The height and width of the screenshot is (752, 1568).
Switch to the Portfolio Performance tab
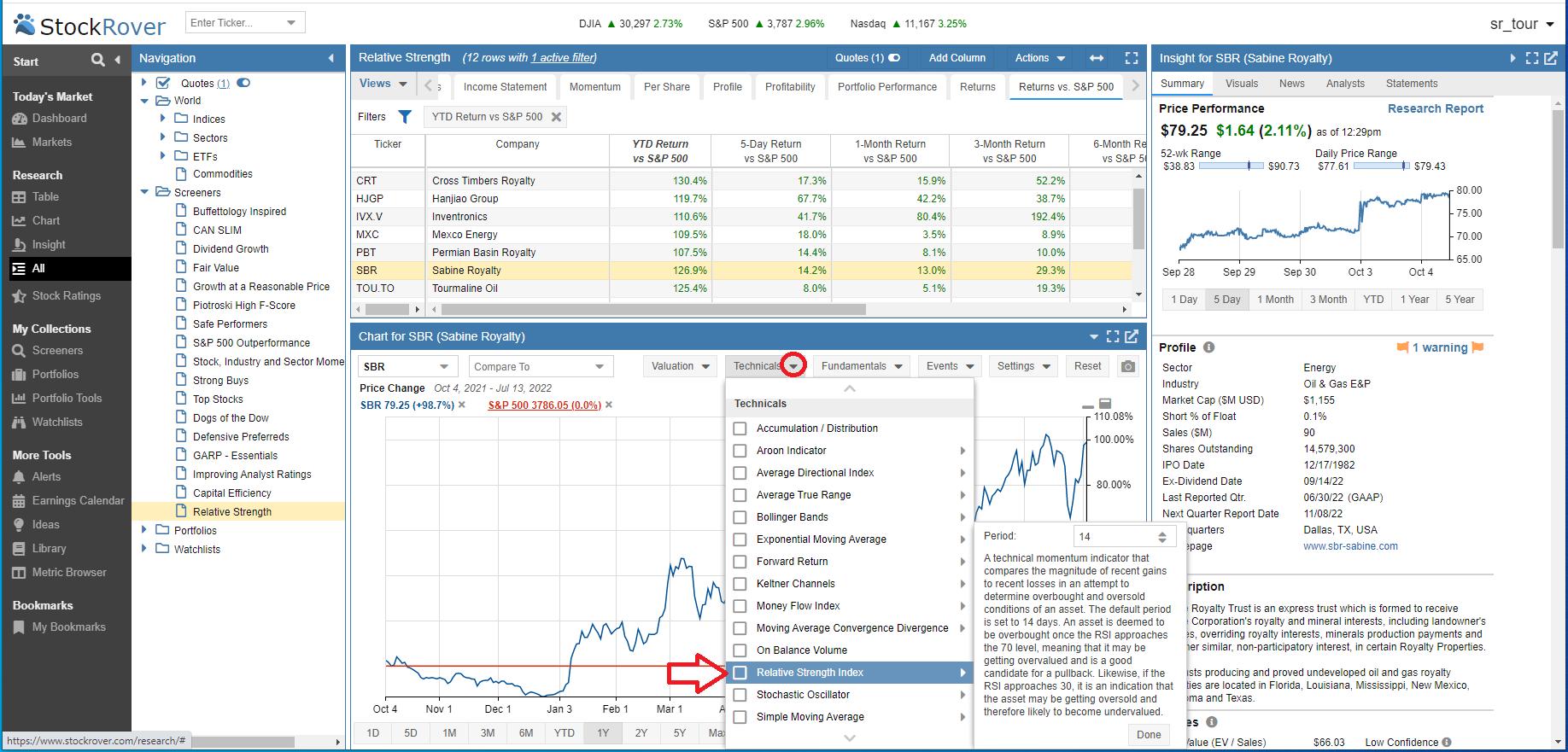coord(887,87)
